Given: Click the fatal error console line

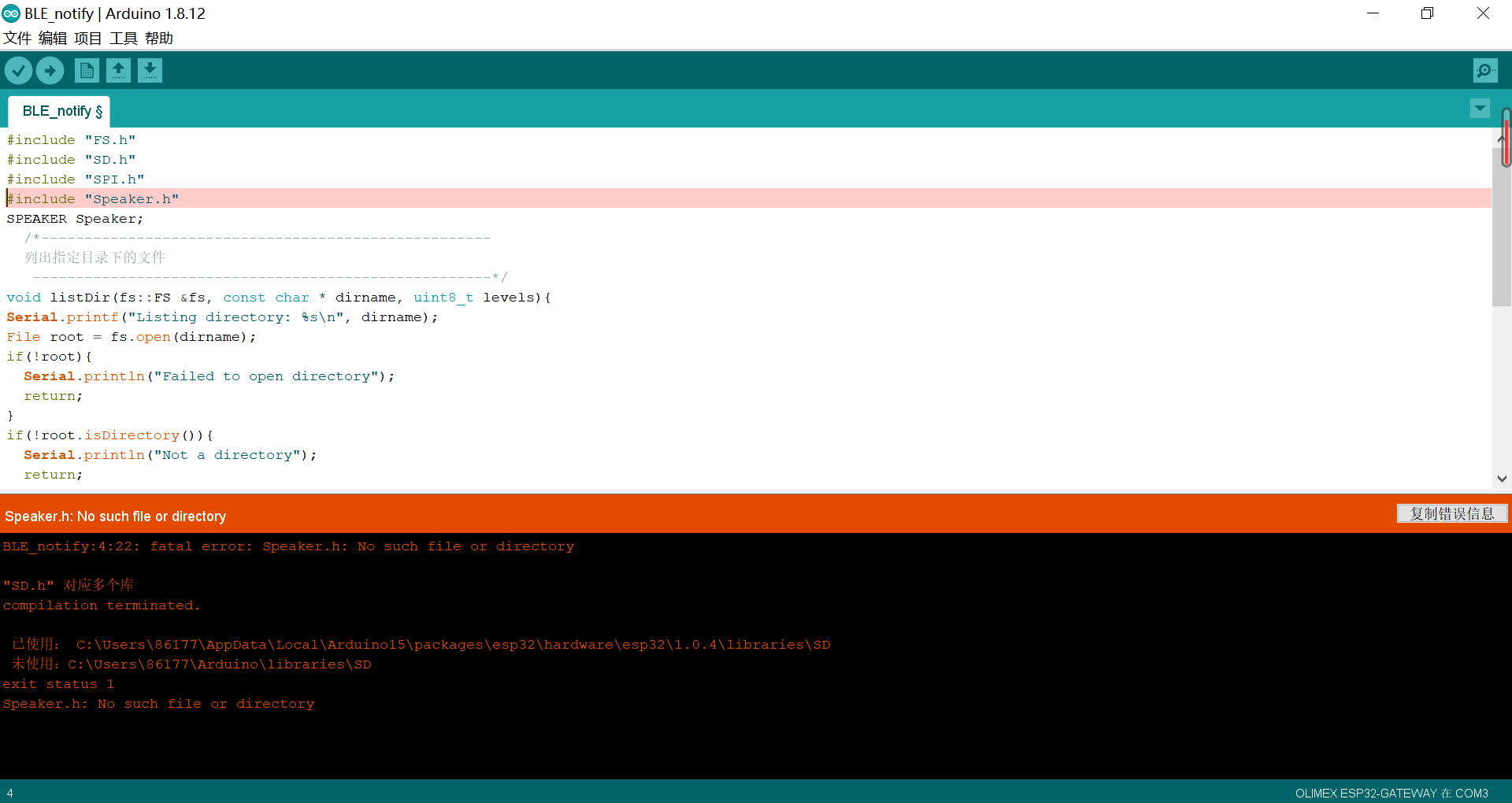Looking at the screenshot, I should click(288, 546).
